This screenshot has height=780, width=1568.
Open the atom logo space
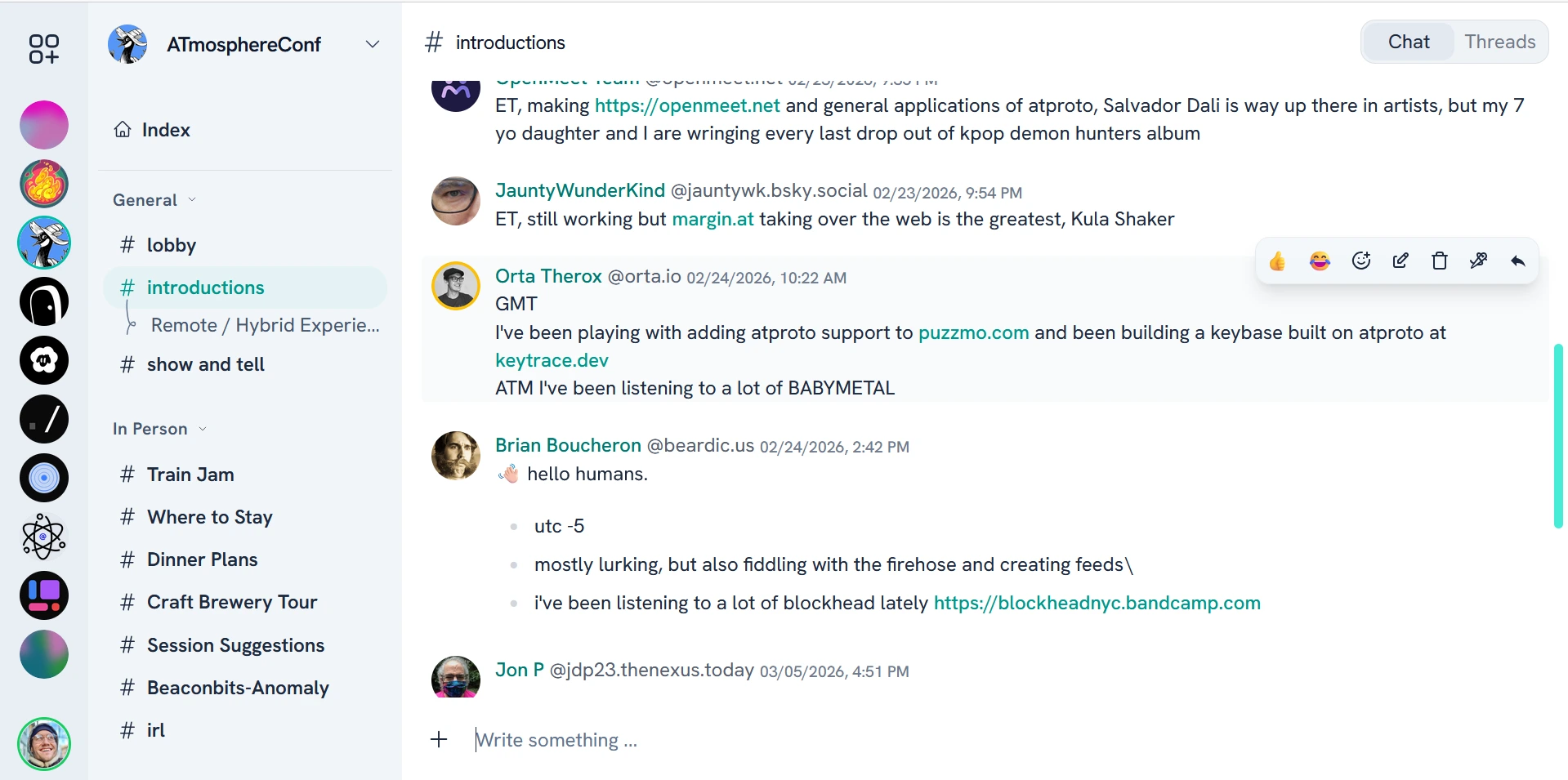44,537
